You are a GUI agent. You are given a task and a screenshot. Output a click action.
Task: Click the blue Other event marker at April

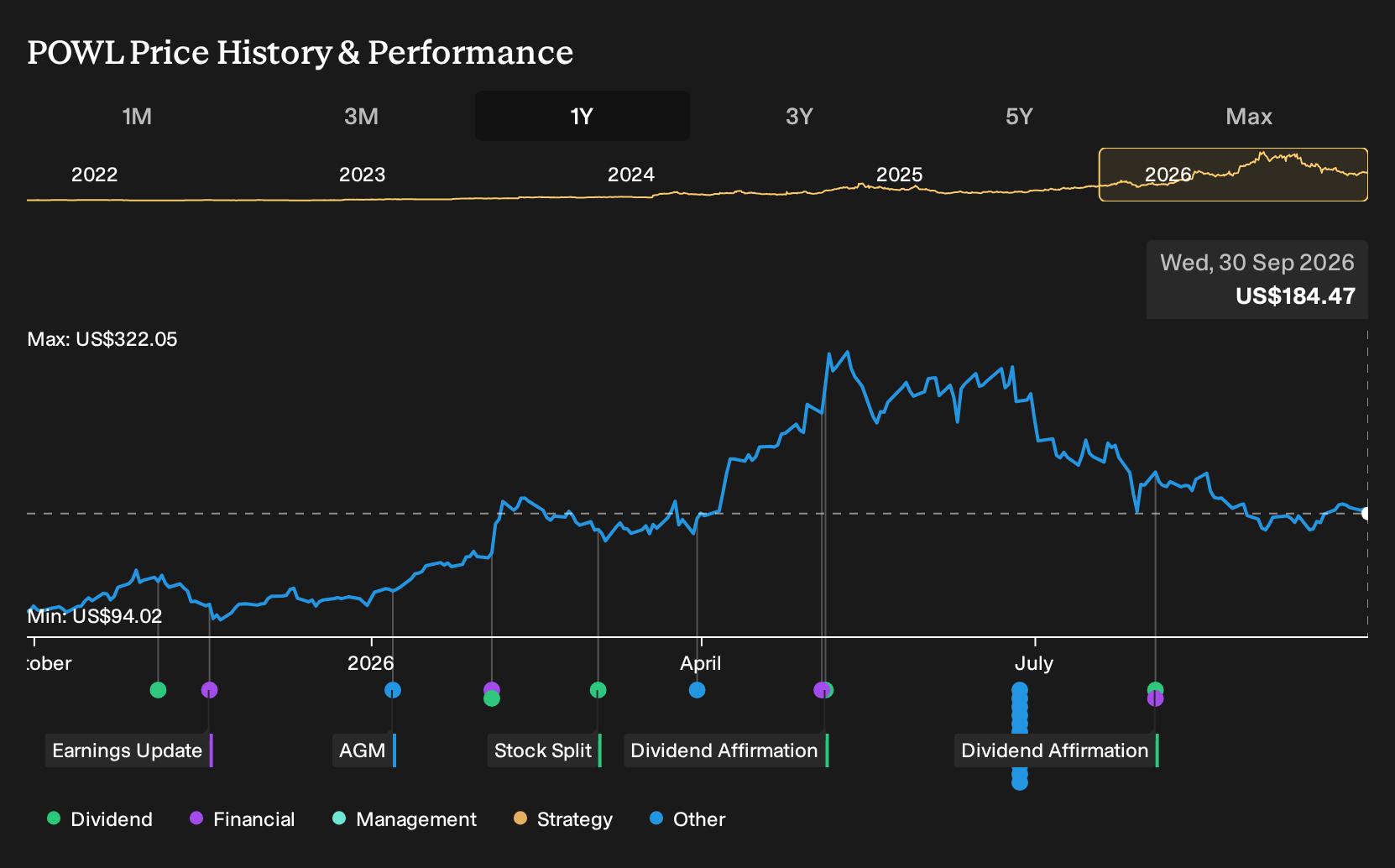coord(697,690)
